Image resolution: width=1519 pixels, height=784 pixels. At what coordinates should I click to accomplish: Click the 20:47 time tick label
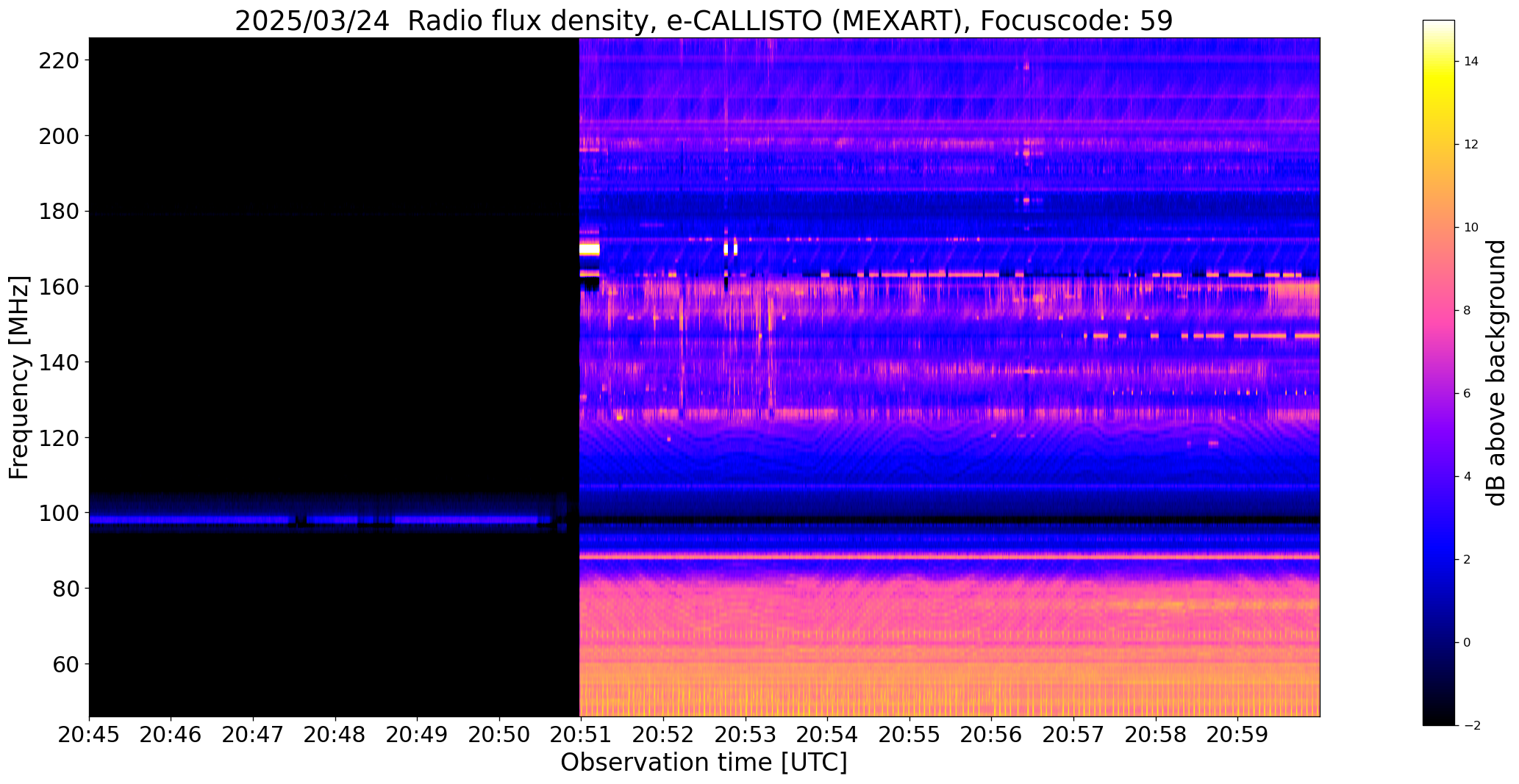pos(254,736)
